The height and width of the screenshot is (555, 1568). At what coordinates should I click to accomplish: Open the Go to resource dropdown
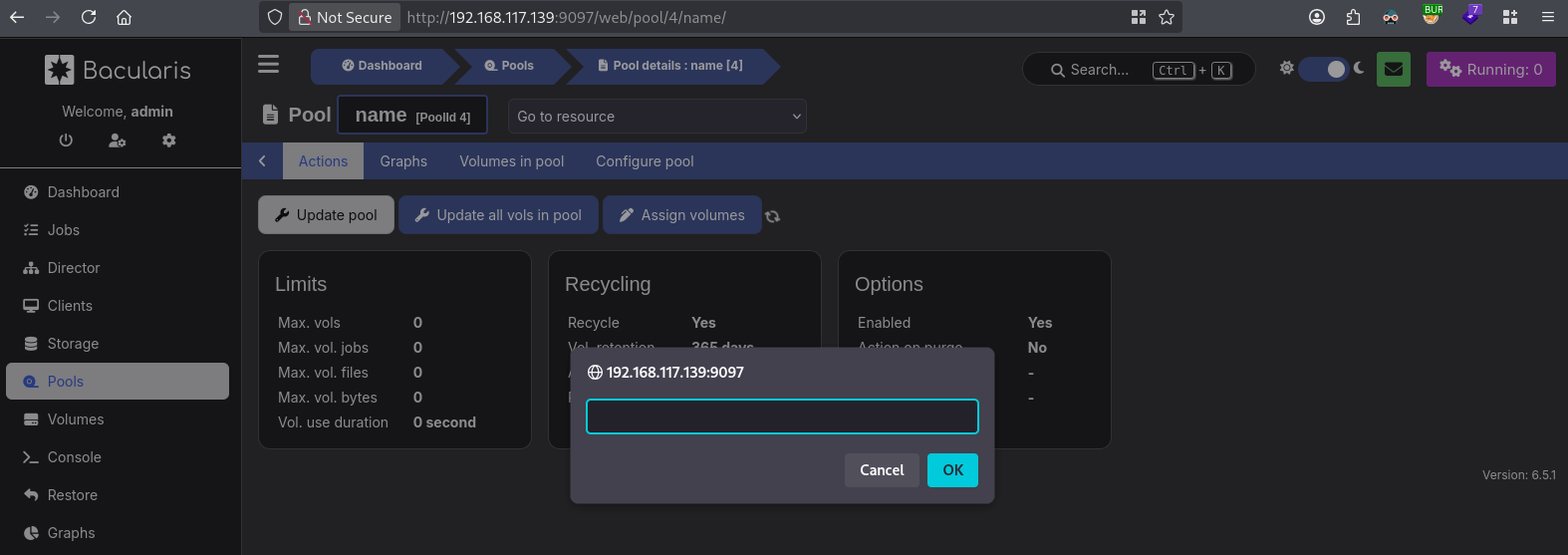coord(657,117)
